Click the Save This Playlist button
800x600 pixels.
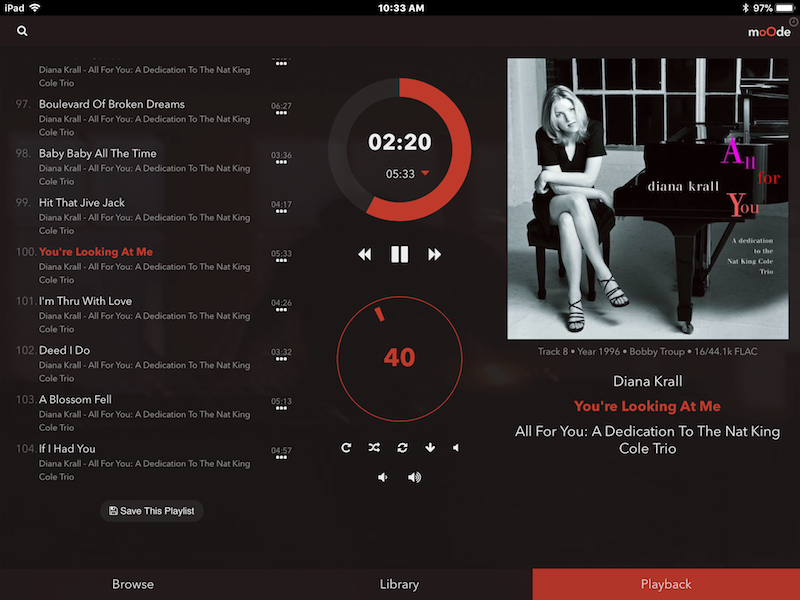152,511
